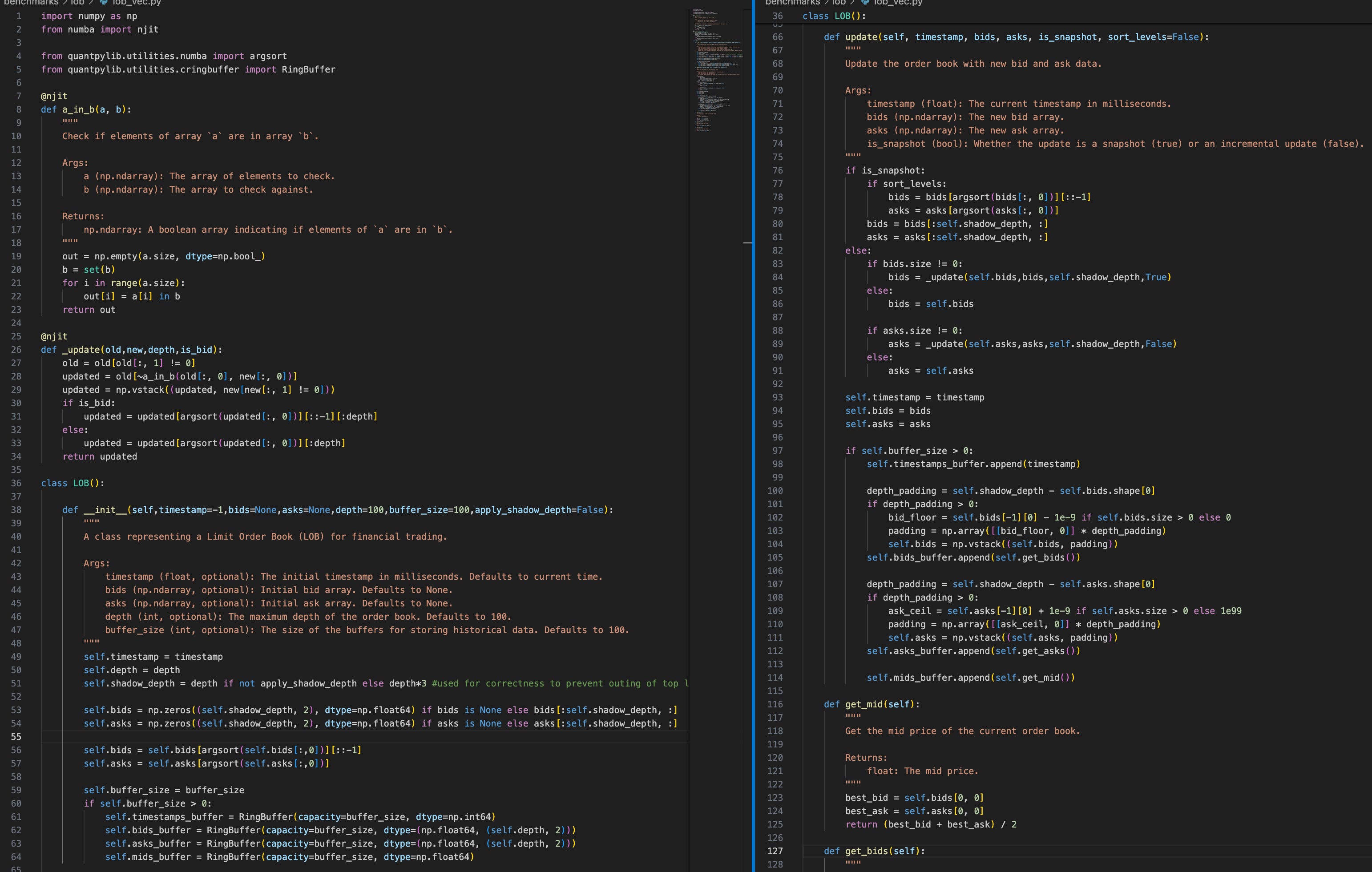Click 'if is_snapshot:' on line 76
1372x872 pixels.
tap(885, 170)
